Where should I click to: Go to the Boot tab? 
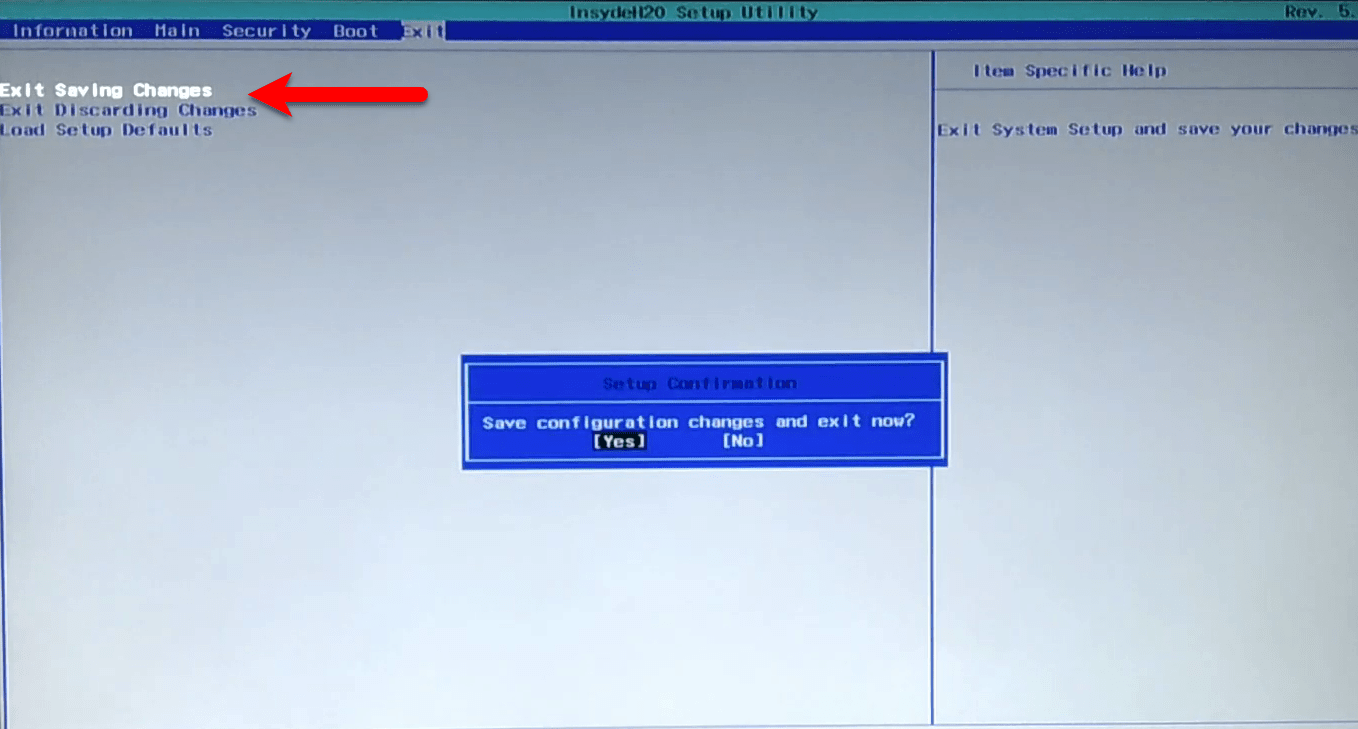[x=356, y=31]
